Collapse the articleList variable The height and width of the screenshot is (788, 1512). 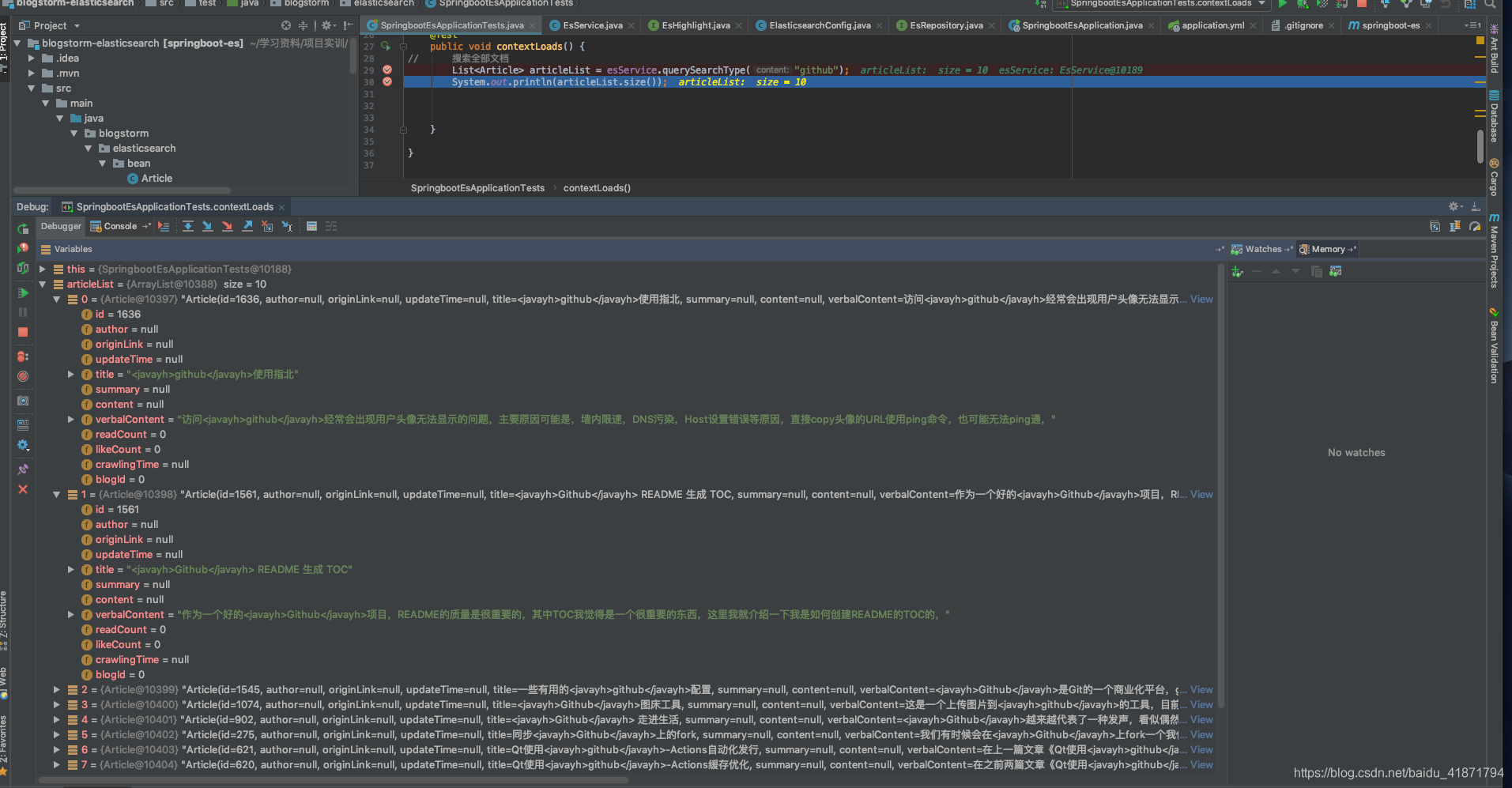coord(43,284)
